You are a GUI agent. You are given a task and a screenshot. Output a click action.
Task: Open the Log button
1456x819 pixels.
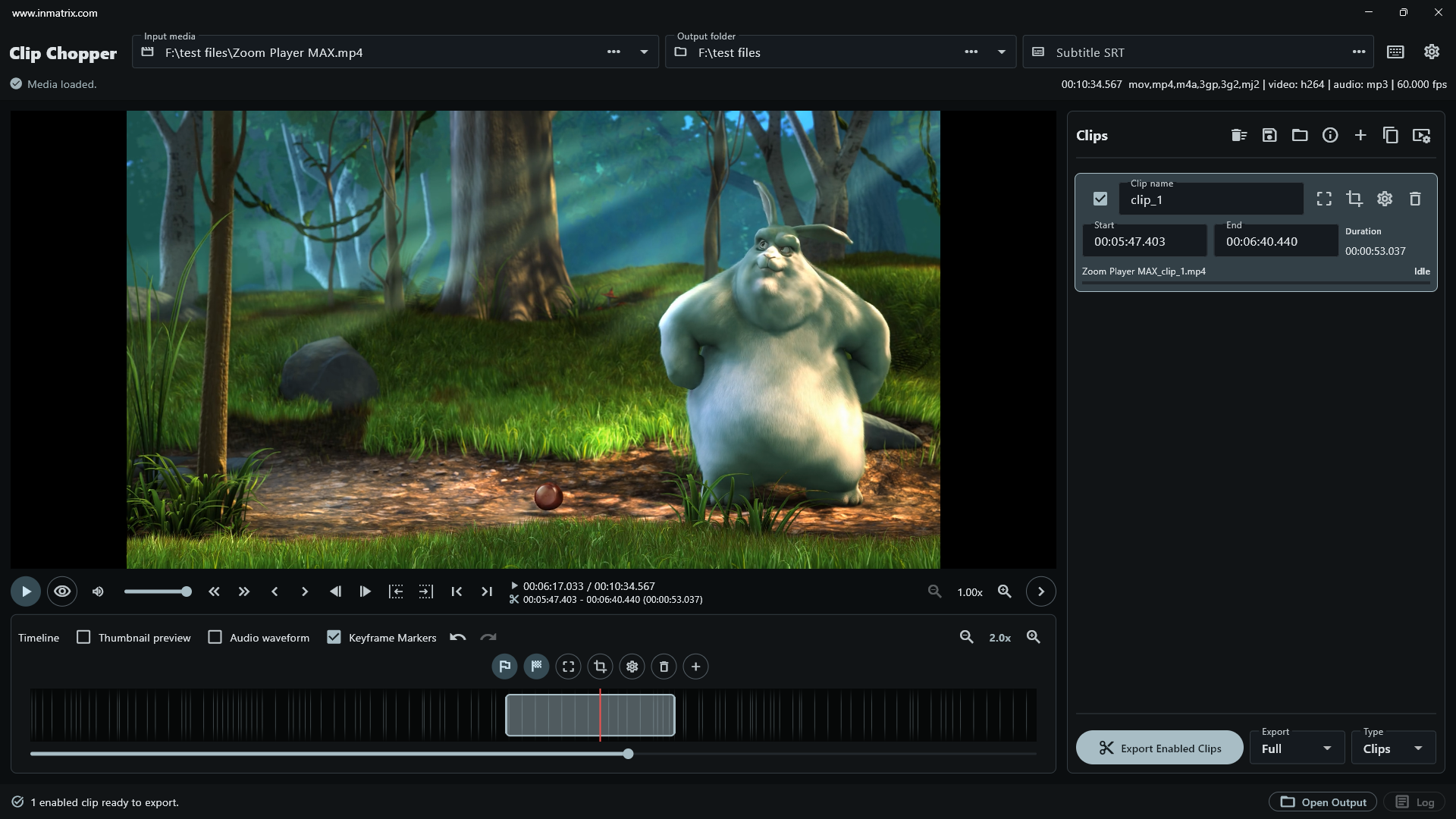point(1415,802)
